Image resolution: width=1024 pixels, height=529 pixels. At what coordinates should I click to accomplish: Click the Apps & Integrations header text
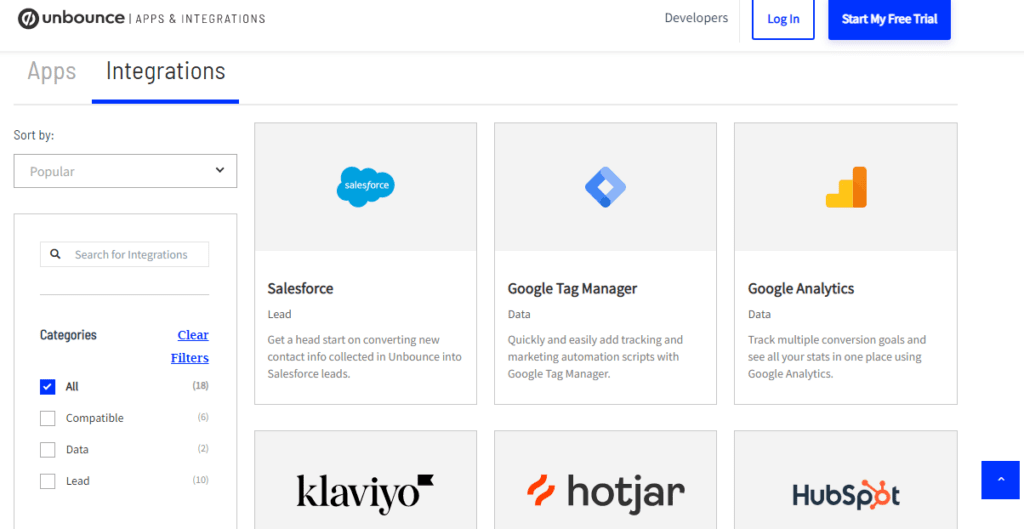tap(200, 19)
